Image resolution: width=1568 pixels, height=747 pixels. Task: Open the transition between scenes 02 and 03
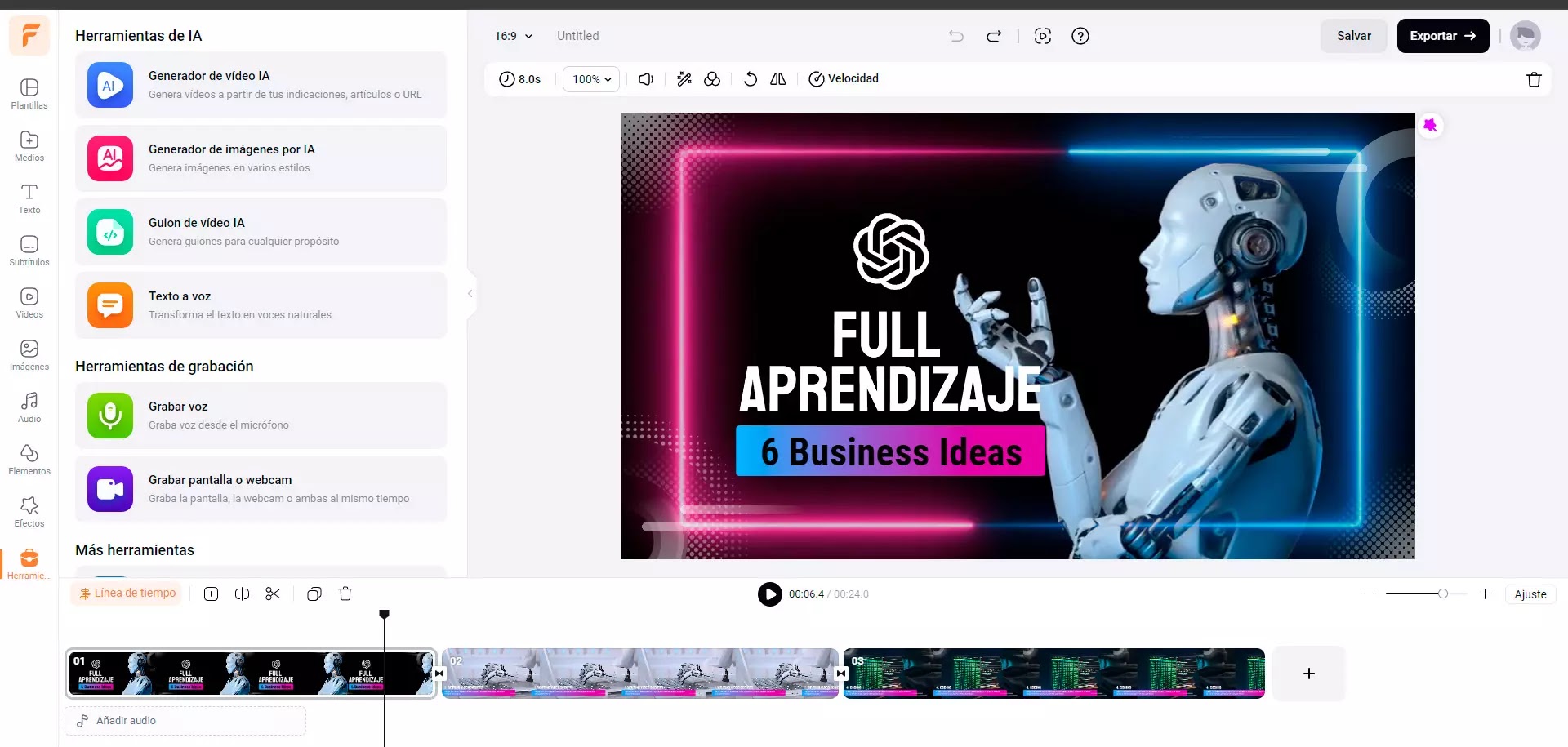841,674
